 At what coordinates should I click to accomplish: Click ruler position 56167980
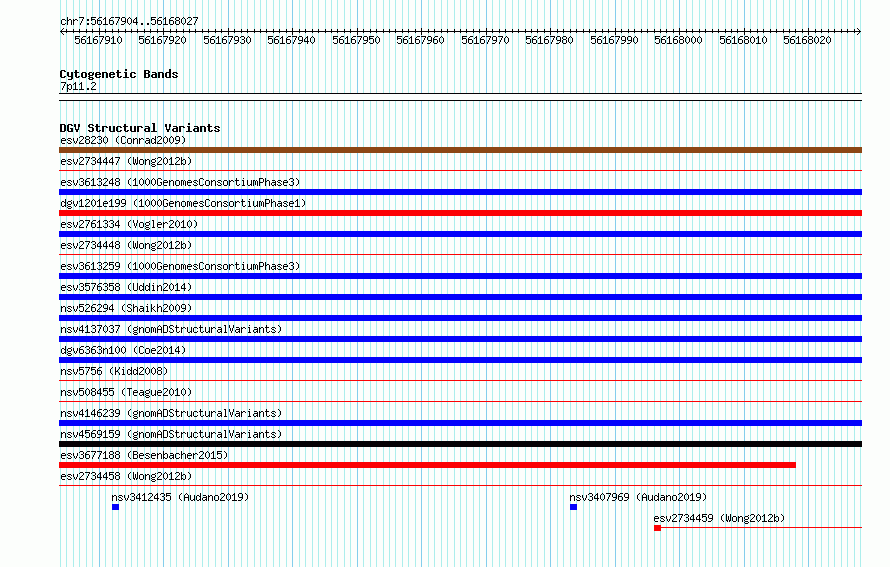tap(549, 40)
